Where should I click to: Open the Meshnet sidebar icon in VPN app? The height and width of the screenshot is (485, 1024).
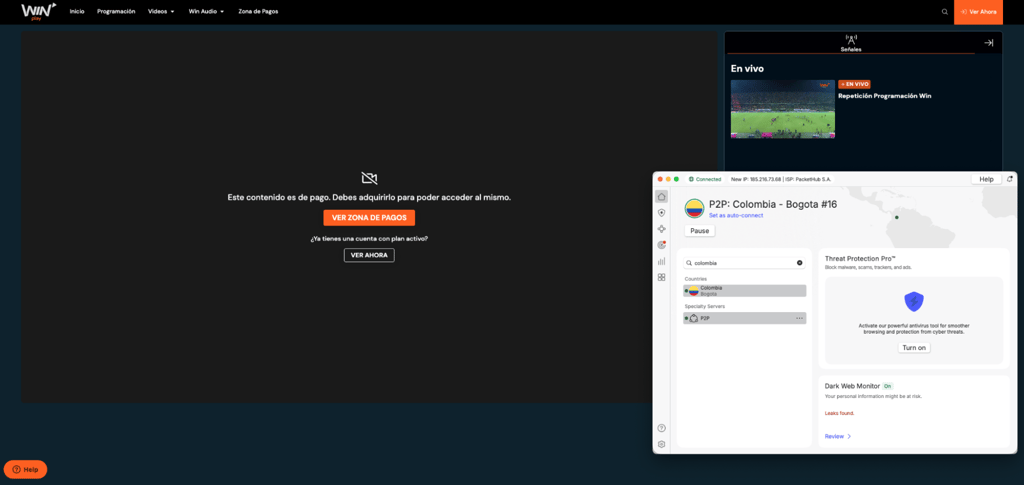click(662, 229)
